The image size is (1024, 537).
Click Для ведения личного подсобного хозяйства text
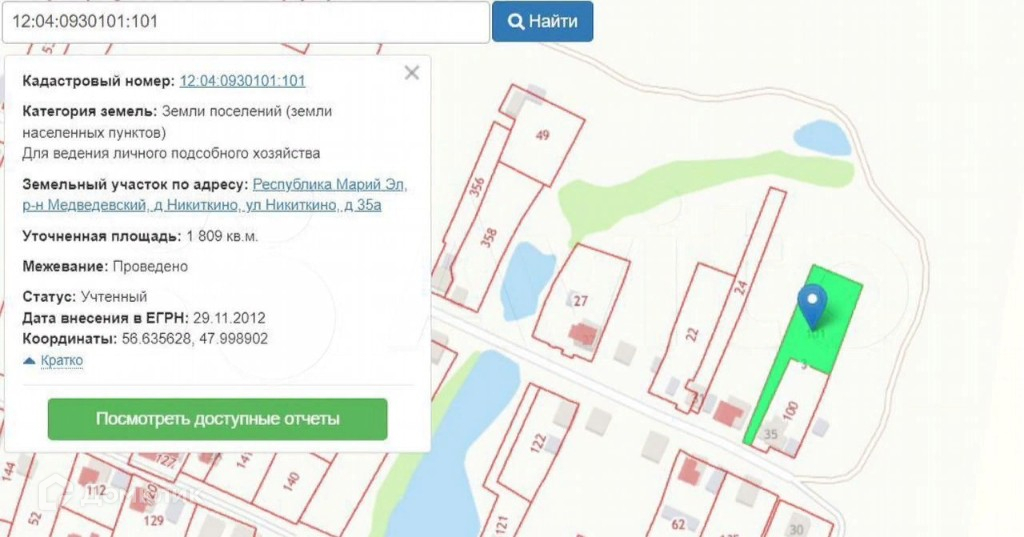click(171, 154)
